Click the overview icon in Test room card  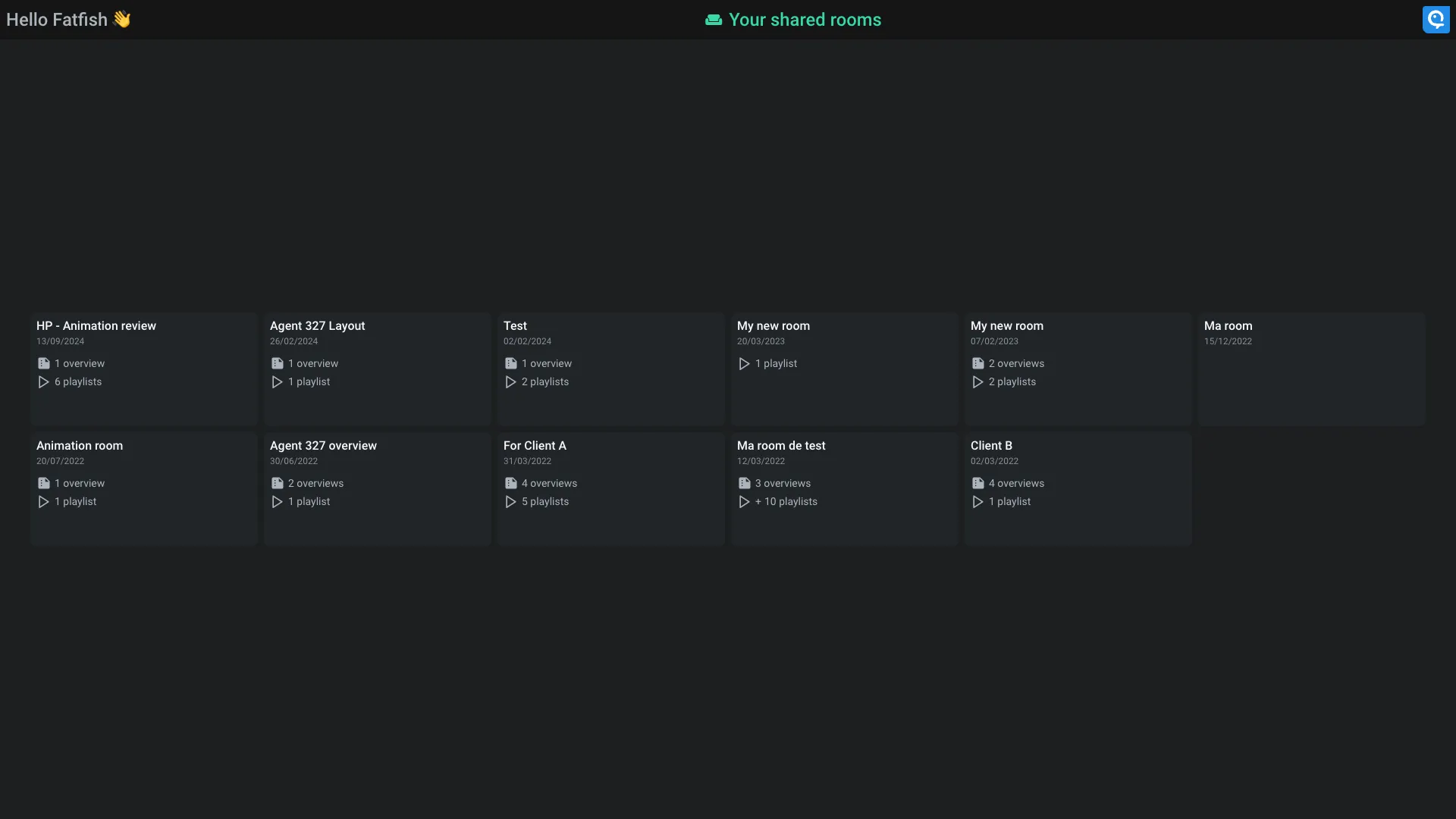coord(511,364)
